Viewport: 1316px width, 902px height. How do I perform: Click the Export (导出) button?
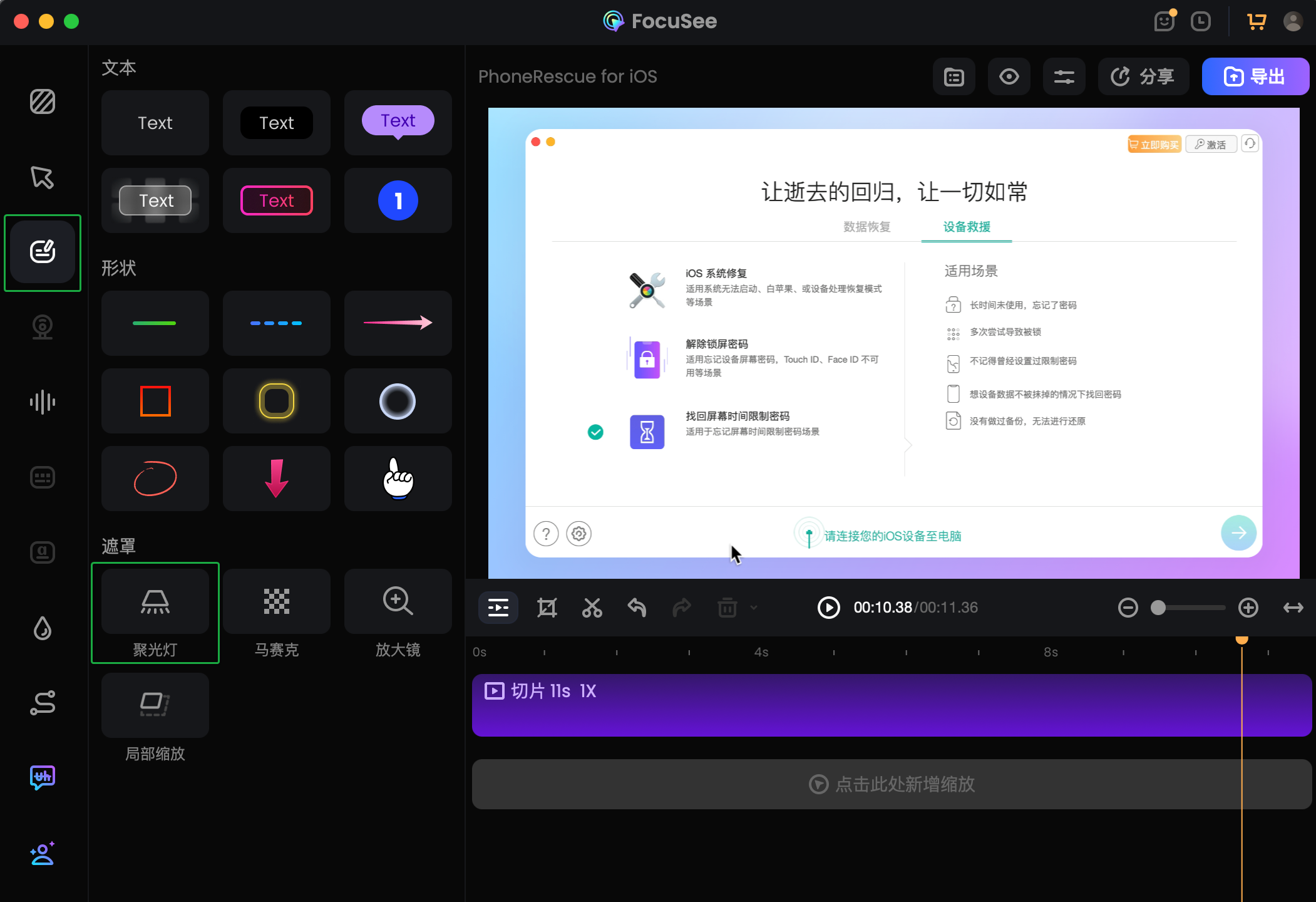(1255, 76)
